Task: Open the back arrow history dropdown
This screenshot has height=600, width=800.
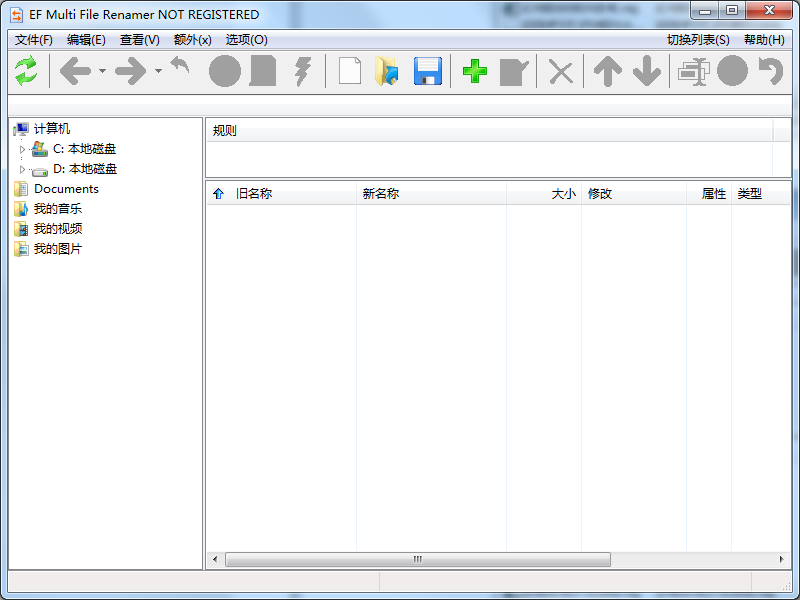Action: [x=102, y=71]
